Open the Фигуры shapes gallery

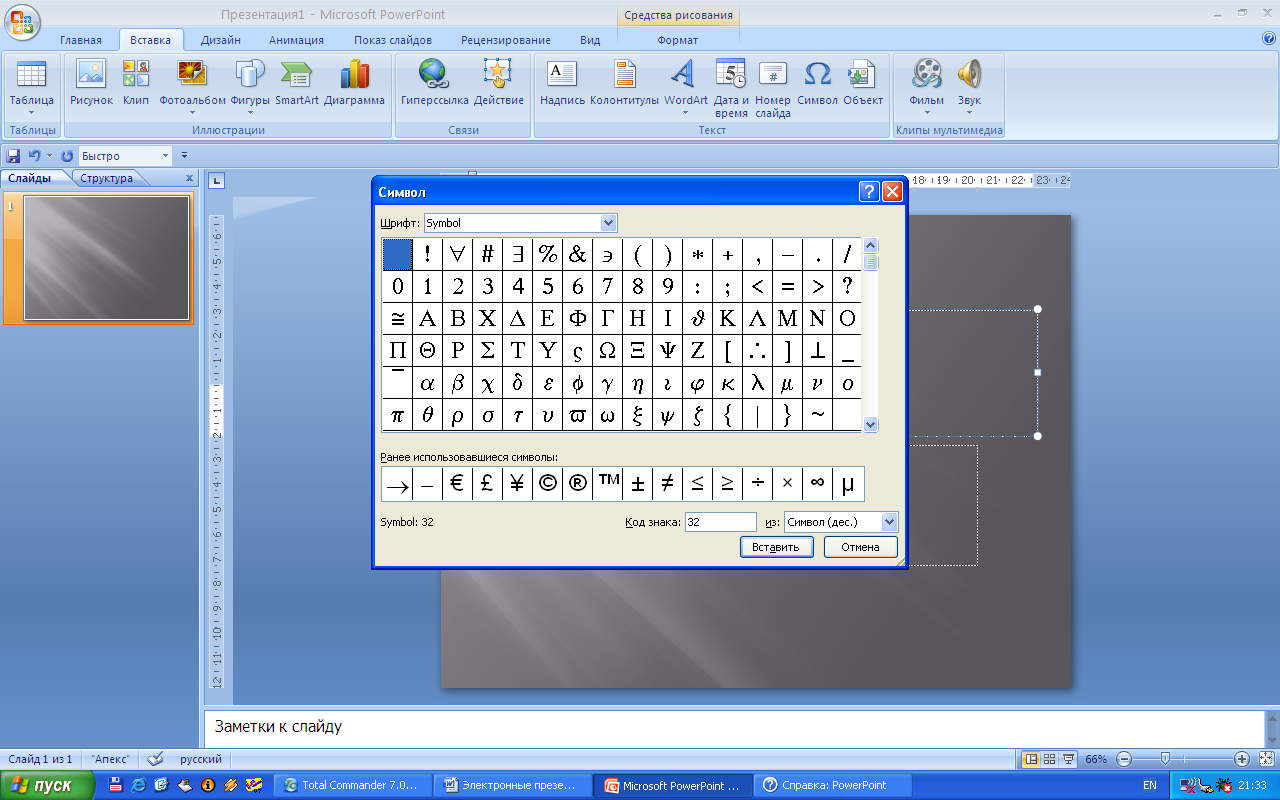tap(250, 87)
